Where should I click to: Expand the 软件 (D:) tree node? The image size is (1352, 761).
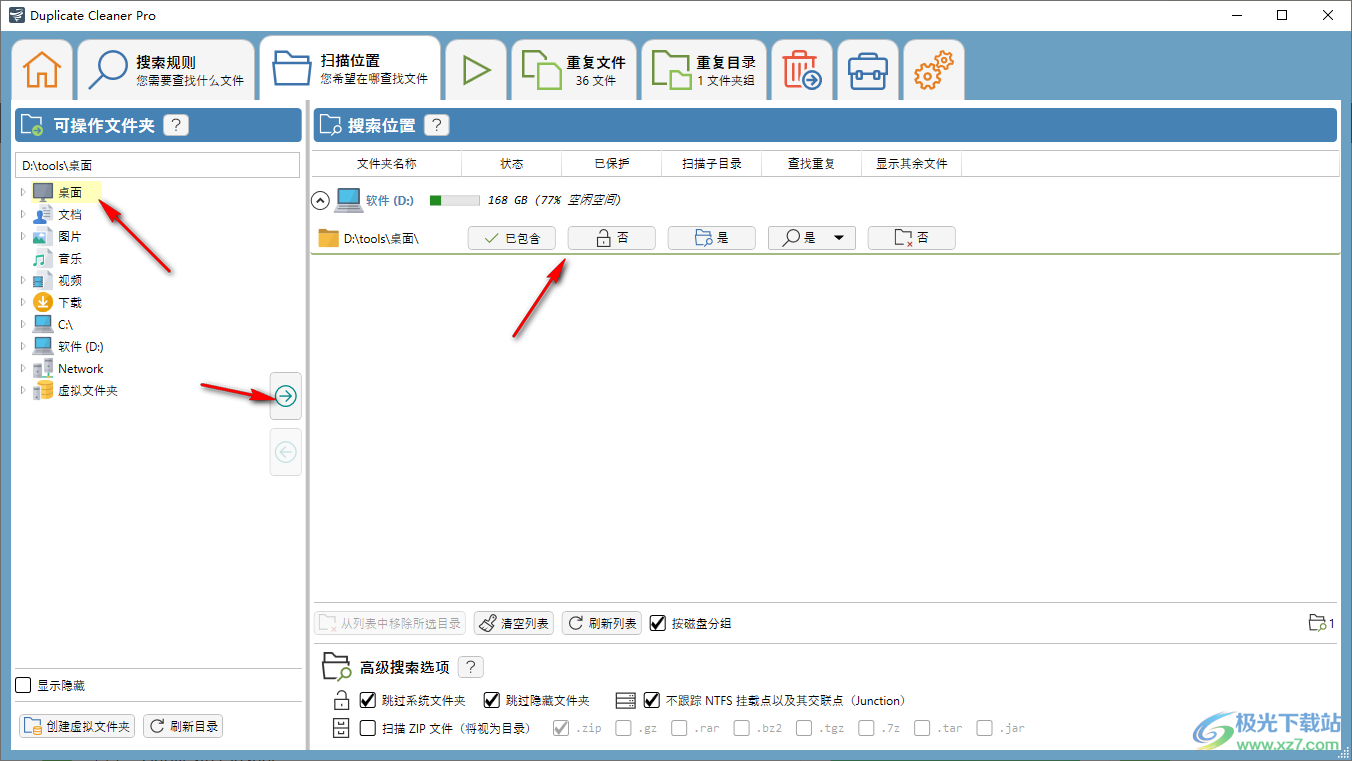pos(23,346)
